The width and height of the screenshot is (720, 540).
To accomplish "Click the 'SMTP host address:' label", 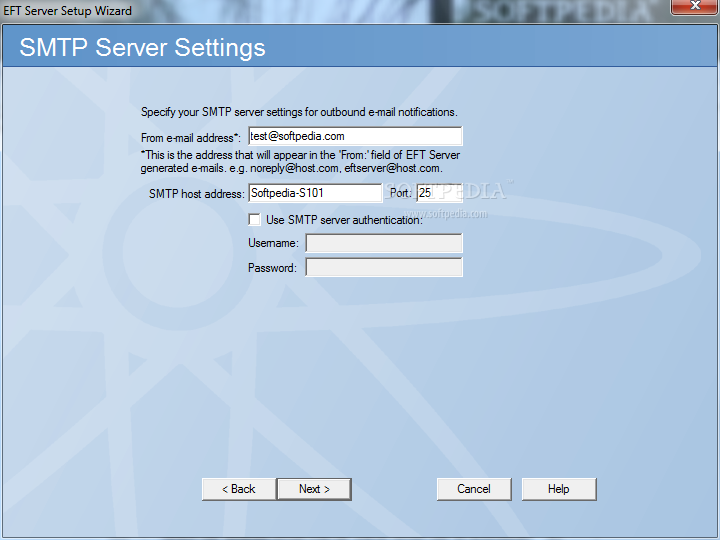I will coord(197,194).
